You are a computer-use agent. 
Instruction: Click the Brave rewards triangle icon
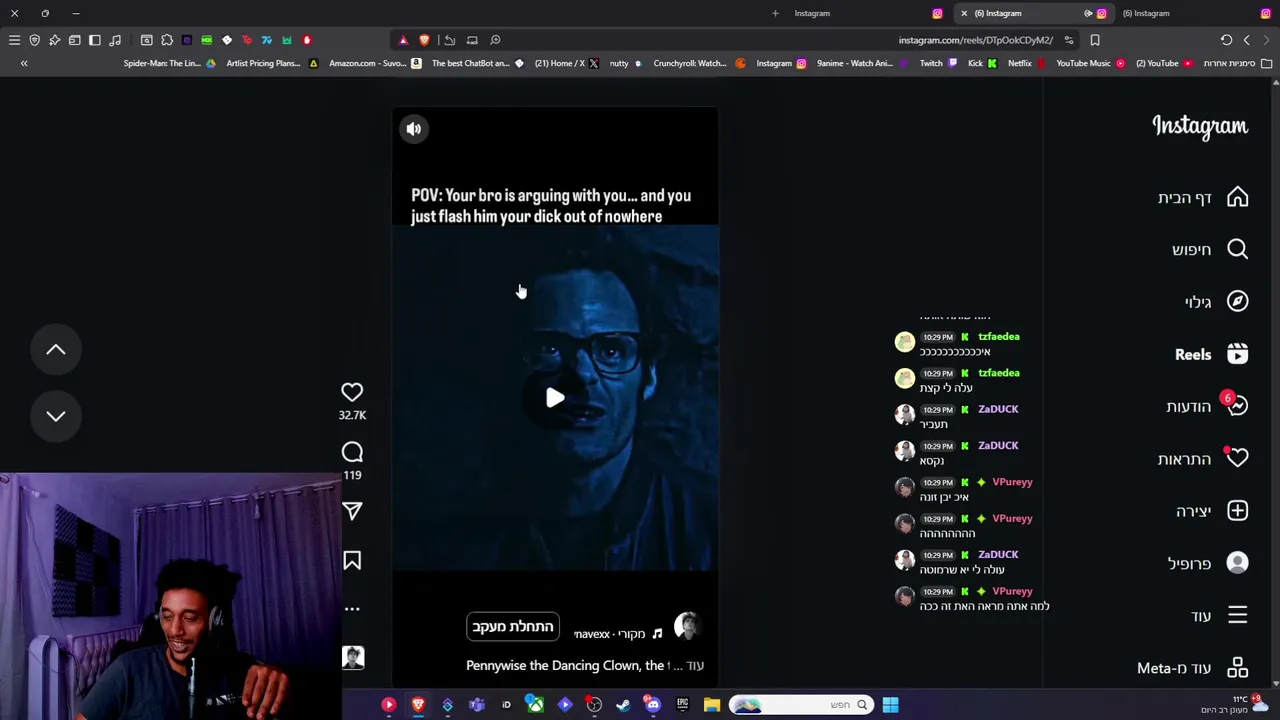tap(403, 40)
